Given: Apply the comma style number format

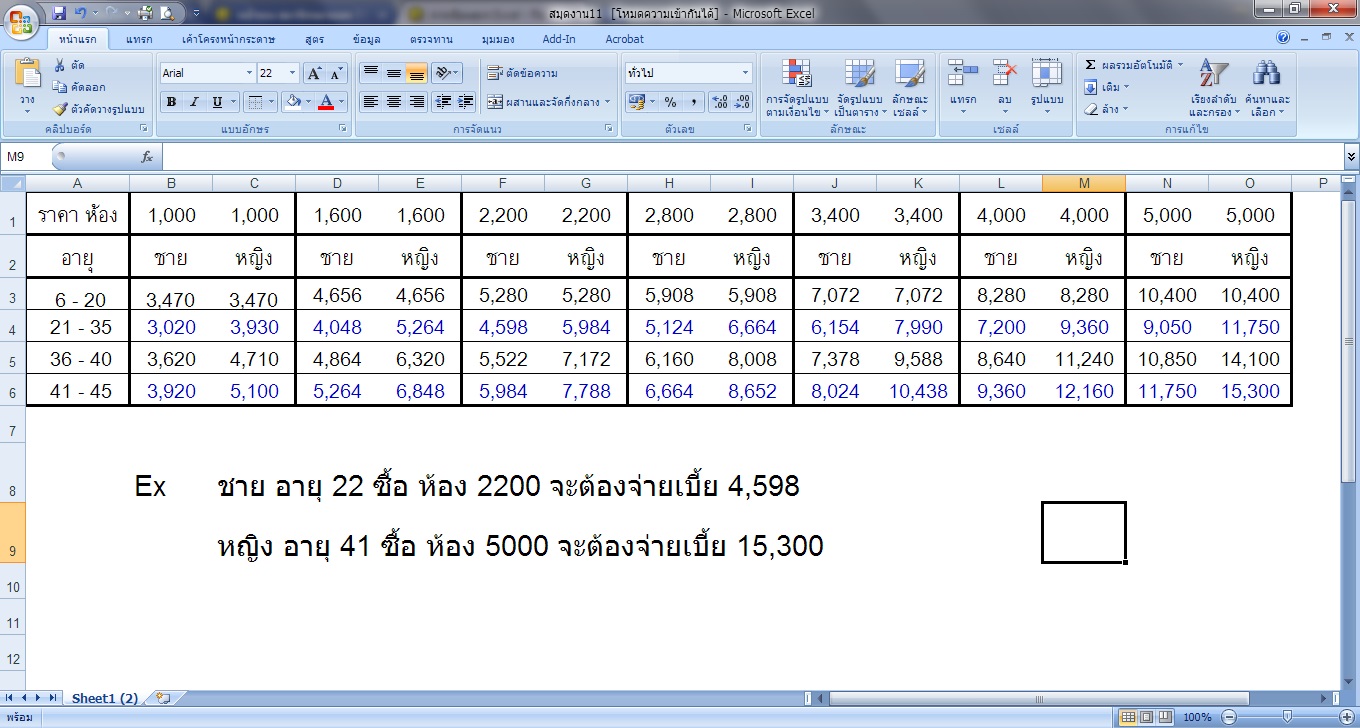Looking at the screenshot, I should coord(694,102).
